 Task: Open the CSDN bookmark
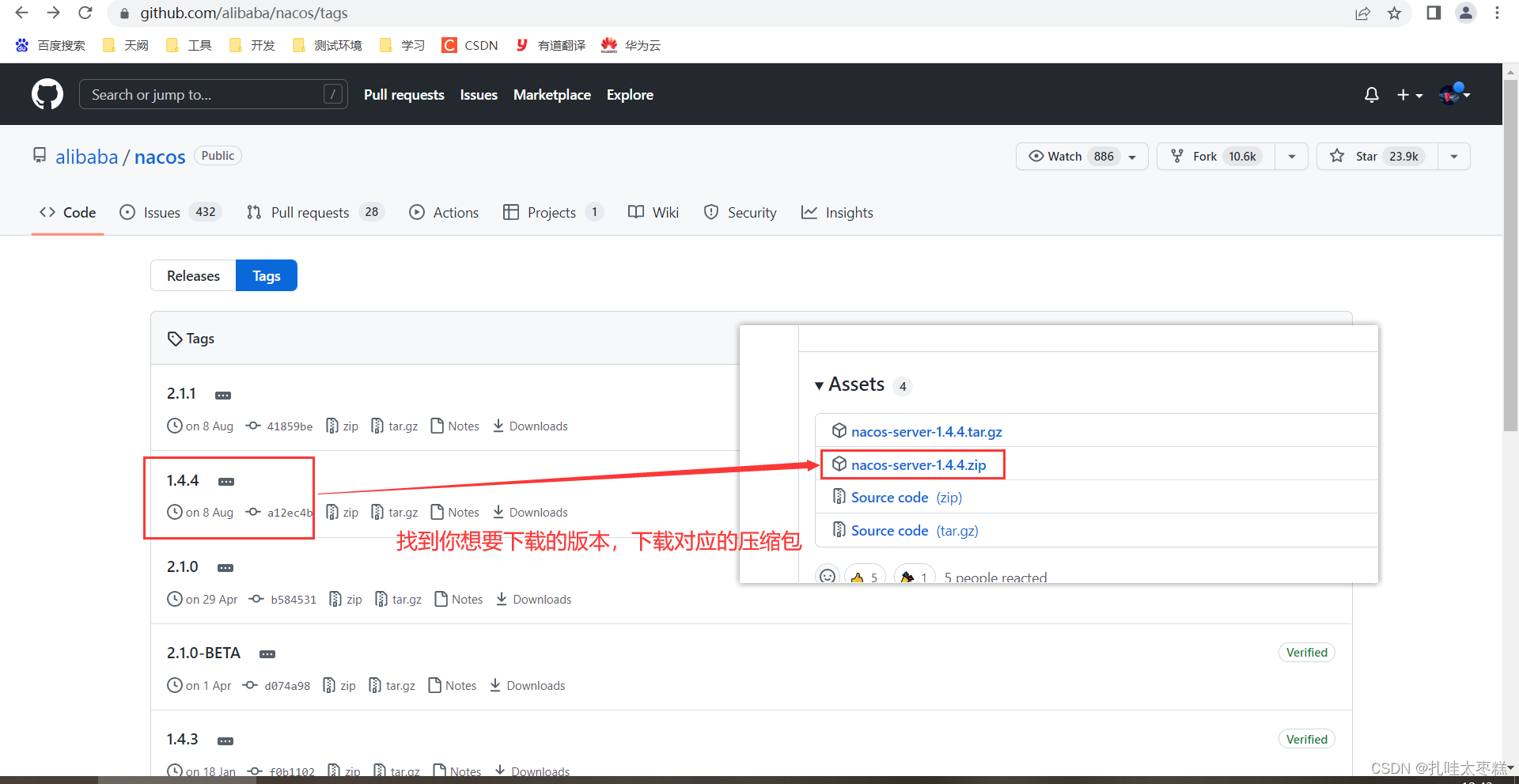tap(470, 45)
